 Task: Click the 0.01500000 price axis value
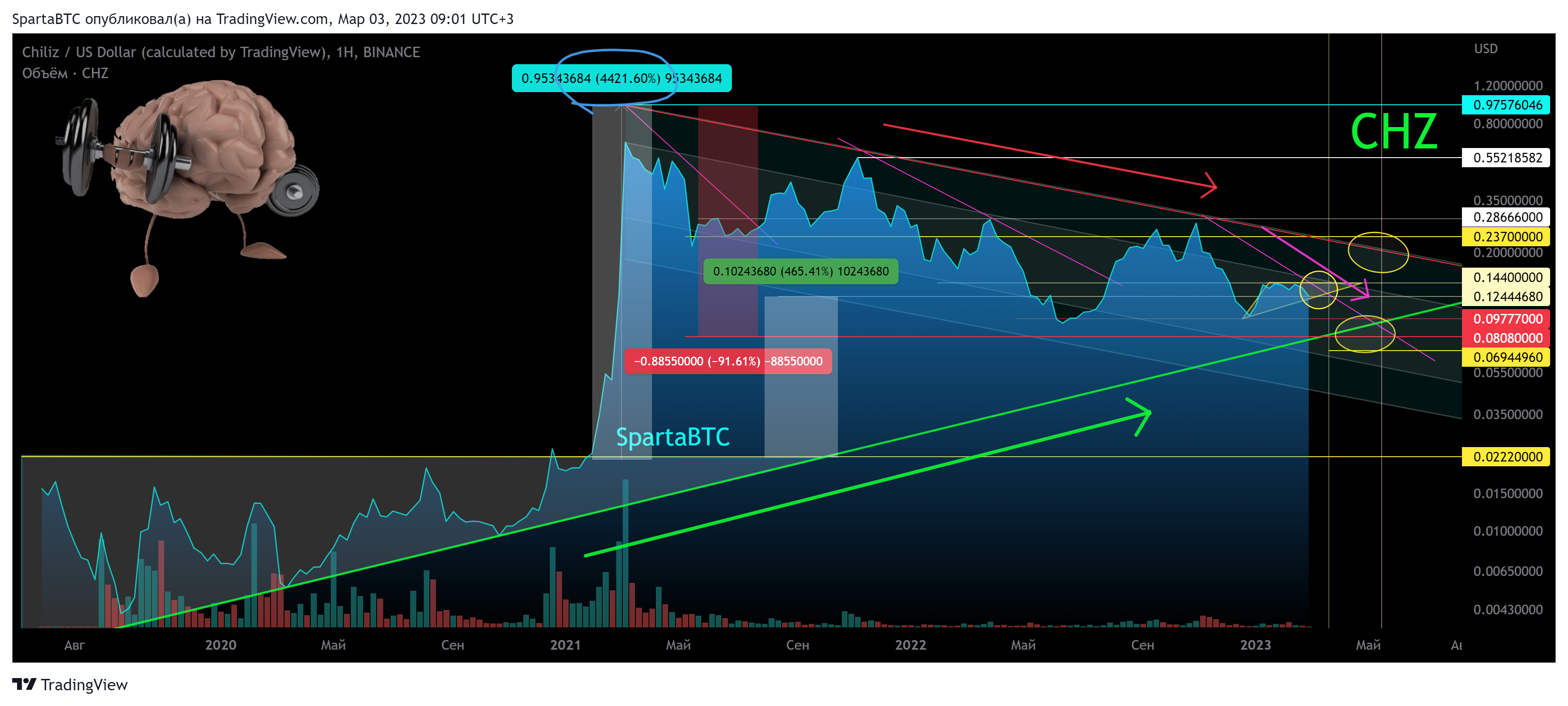click(x=1508, y=494)
